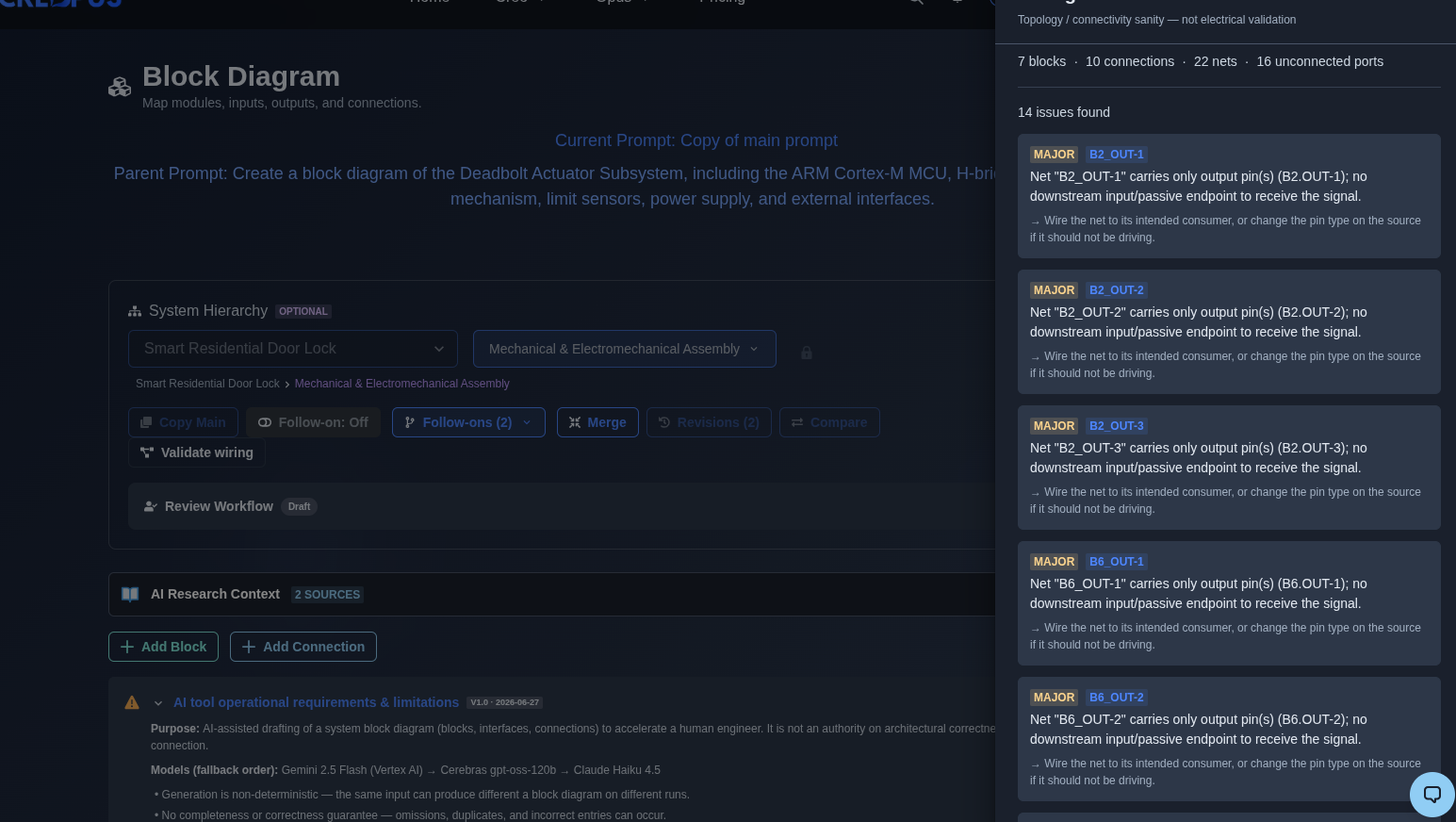1456x822 pixels.
Task: Click the warning triangle beside AI tool limitations
Action: [132, 702]
